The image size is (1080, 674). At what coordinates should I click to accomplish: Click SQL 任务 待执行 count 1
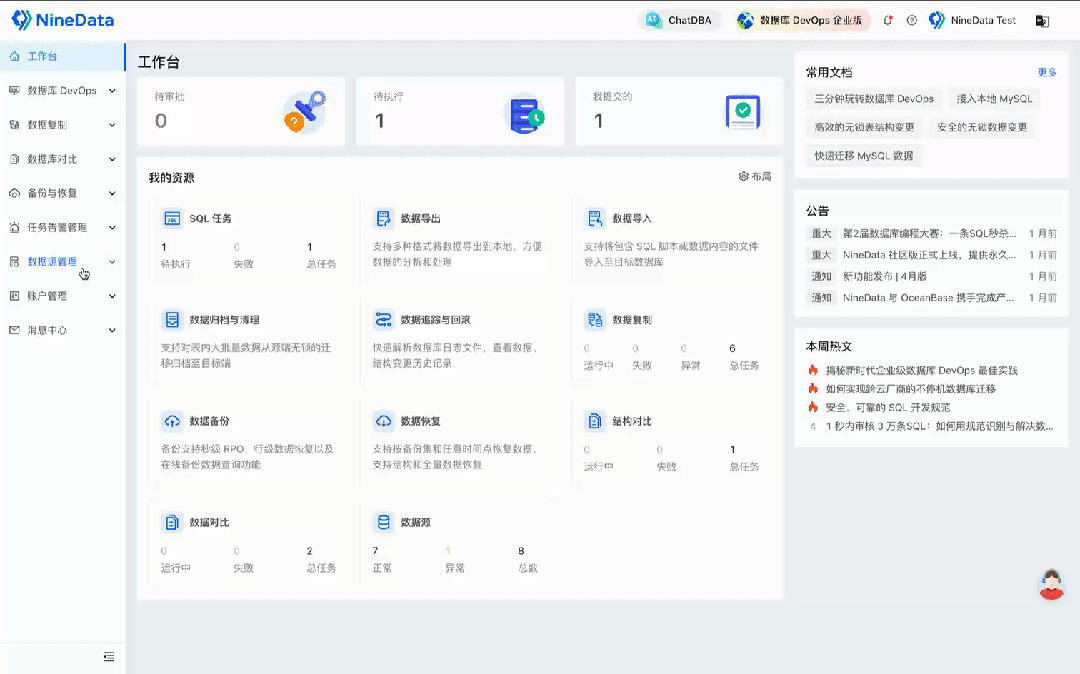(x=164, y=246)
